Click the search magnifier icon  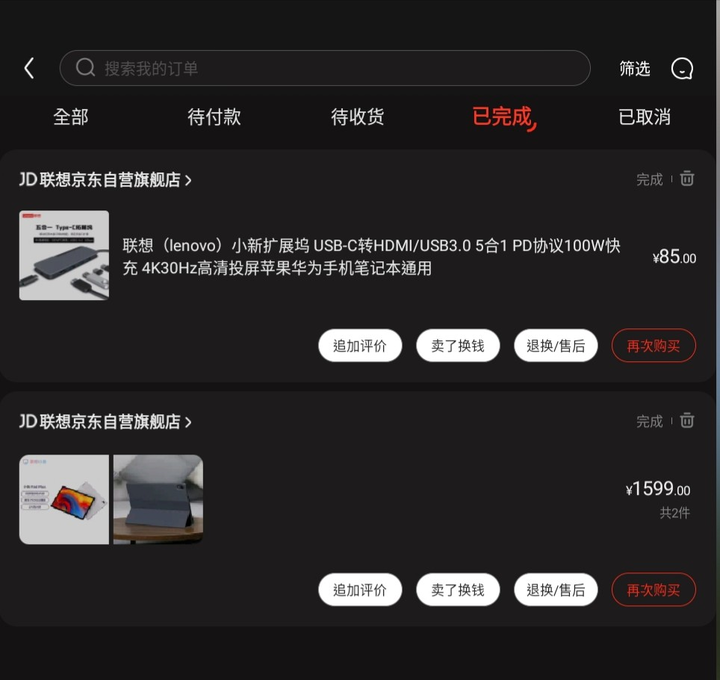click(85, 67)
